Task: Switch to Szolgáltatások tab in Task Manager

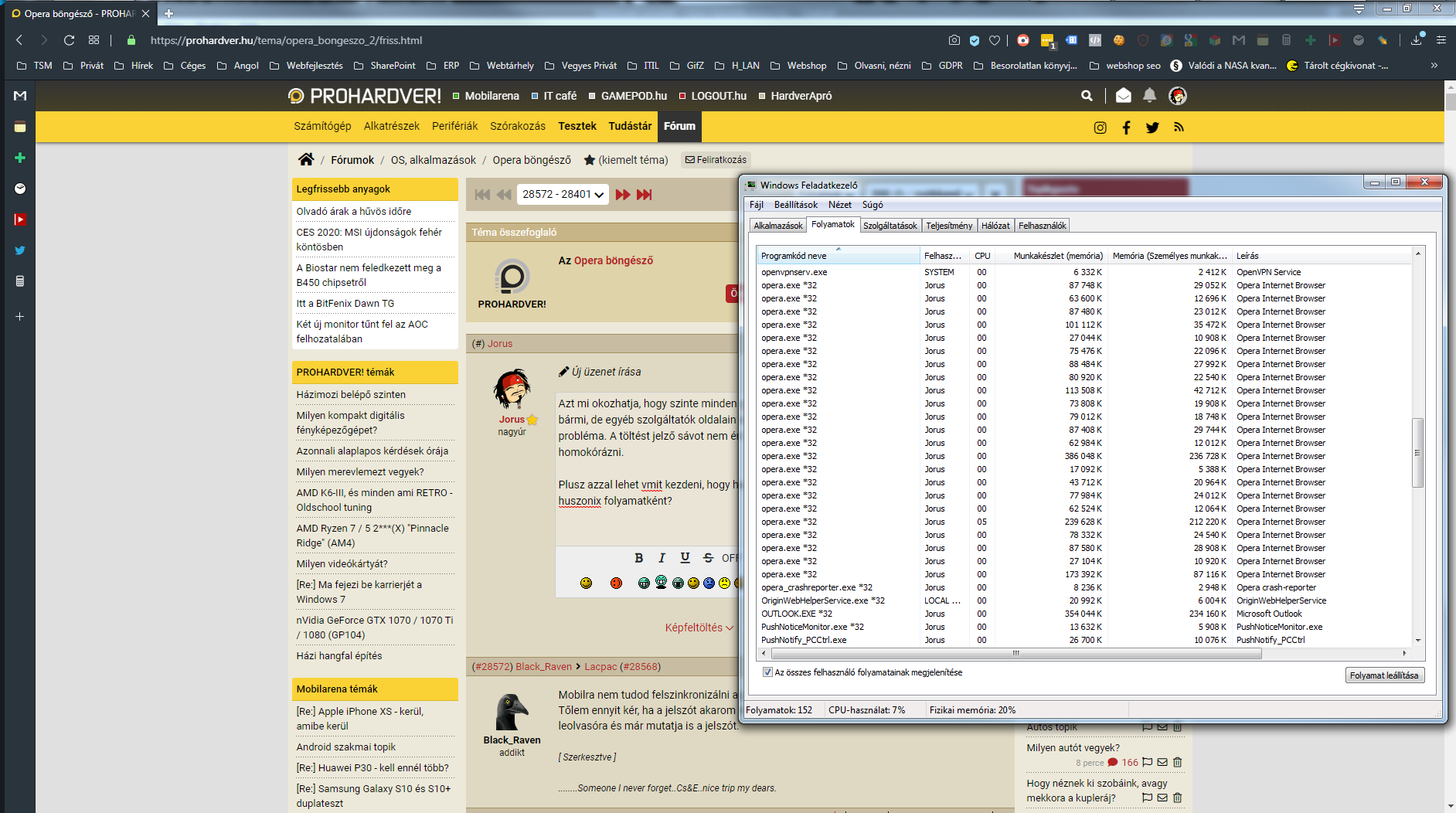Action: pos(890,226)
